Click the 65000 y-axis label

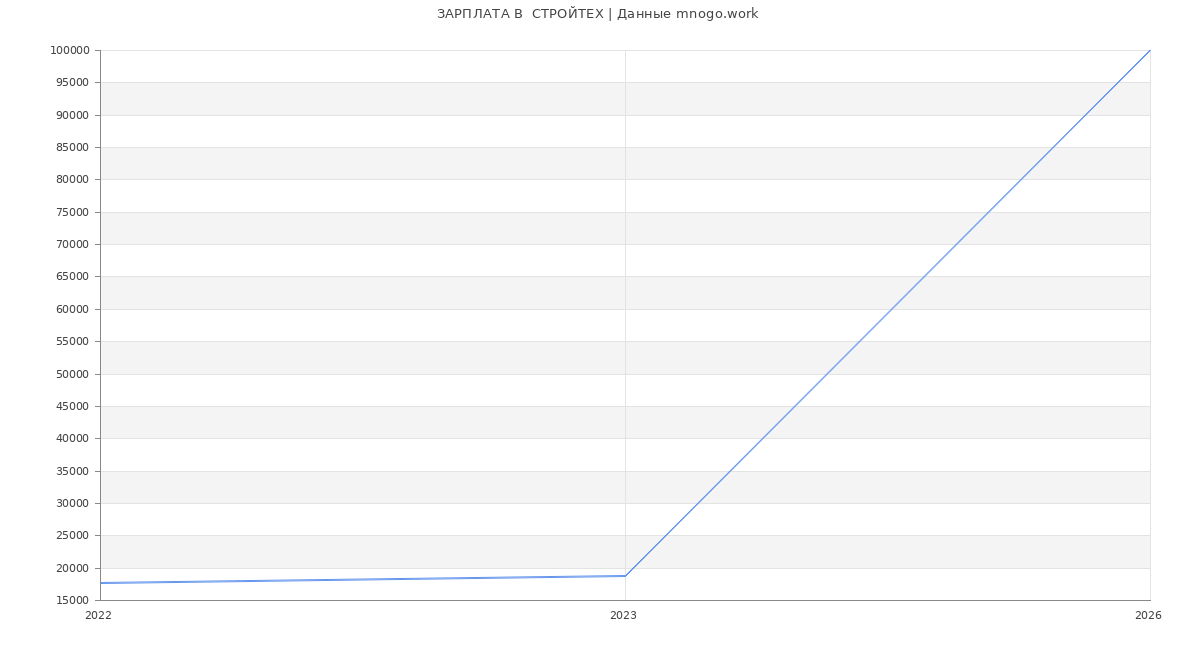click(x=72, y=277)
